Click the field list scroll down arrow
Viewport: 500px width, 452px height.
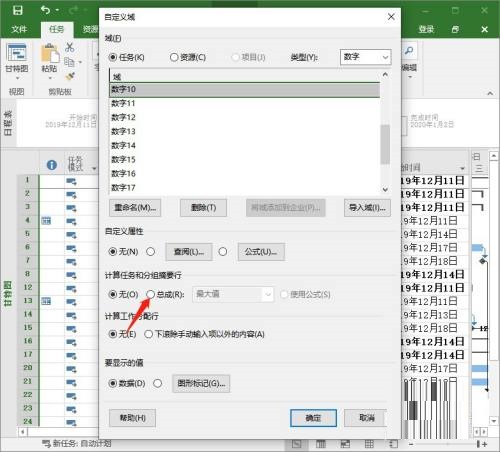[x=385, y=189]
